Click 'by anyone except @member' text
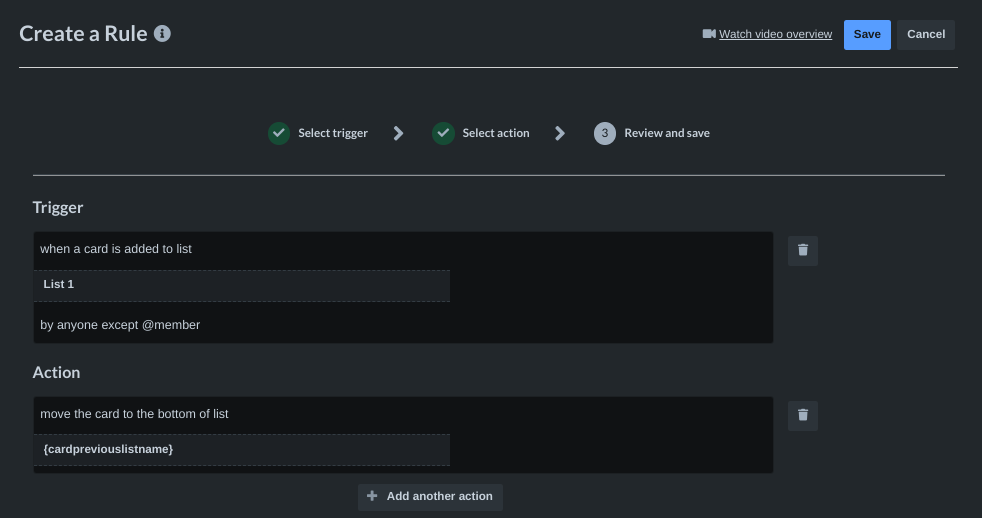The width and height of the screenshot is (982, 518). pyautogui.click(x=120, y=324)
